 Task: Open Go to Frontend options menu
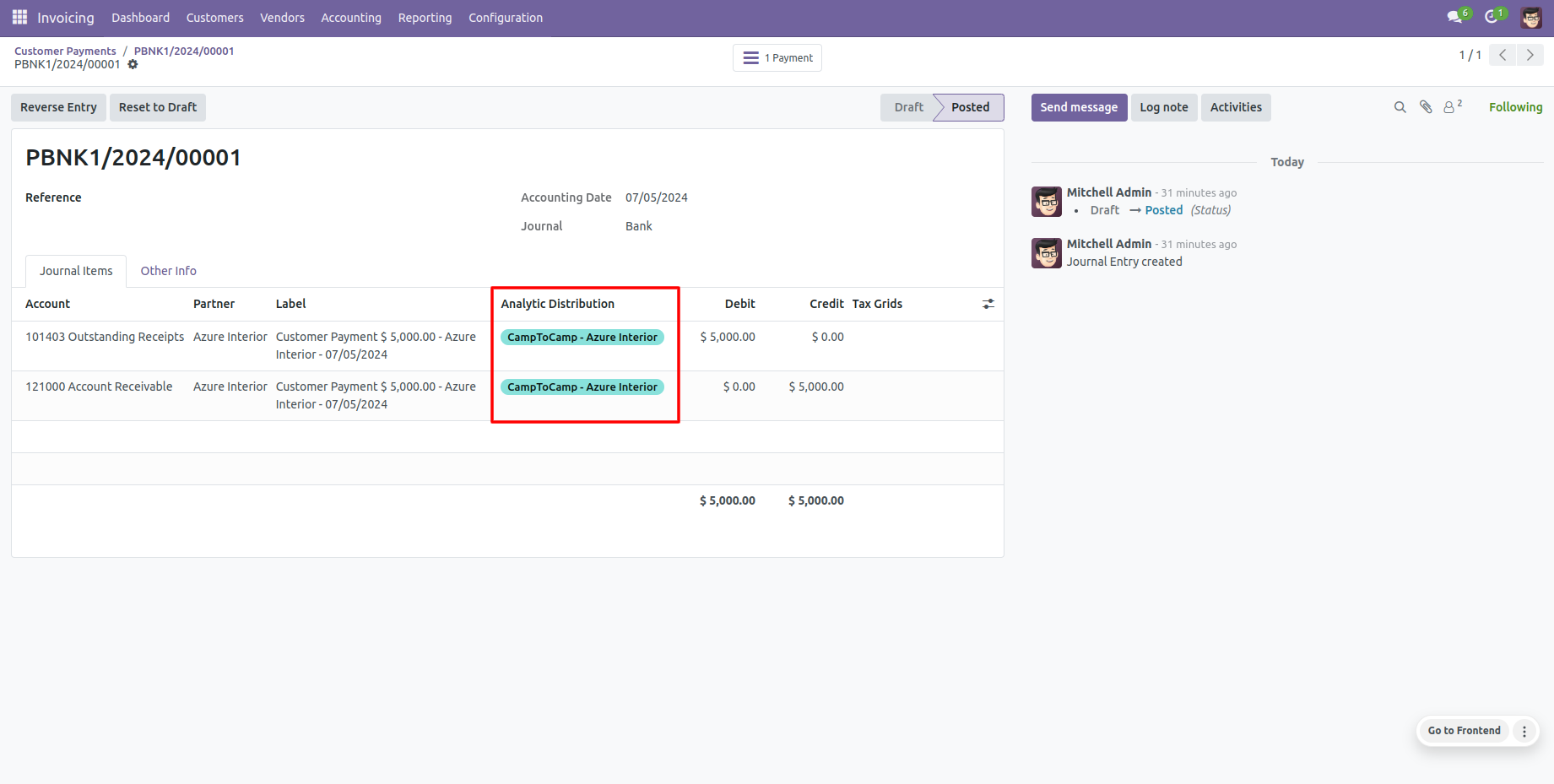(1524, 731)
